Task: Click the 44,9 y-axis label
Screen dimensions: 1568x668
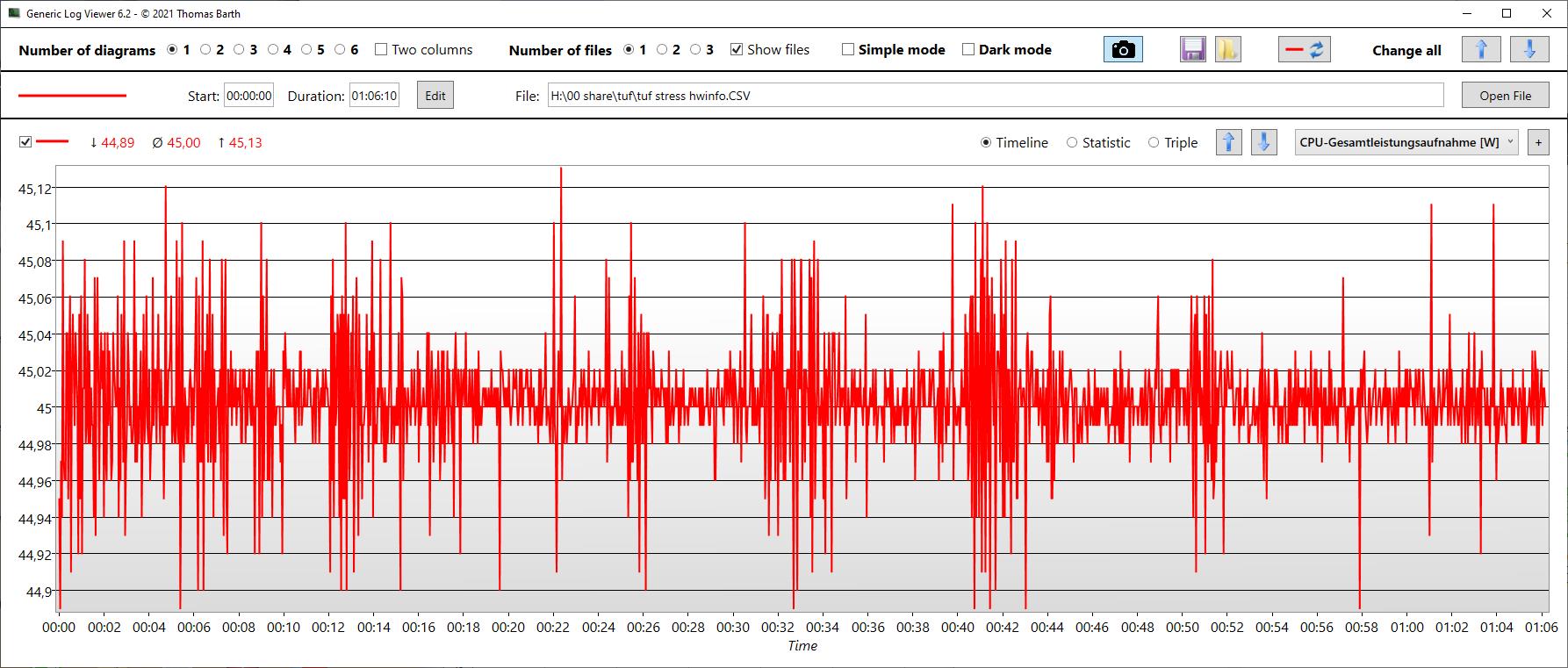Action: click(x=40, y=592)
